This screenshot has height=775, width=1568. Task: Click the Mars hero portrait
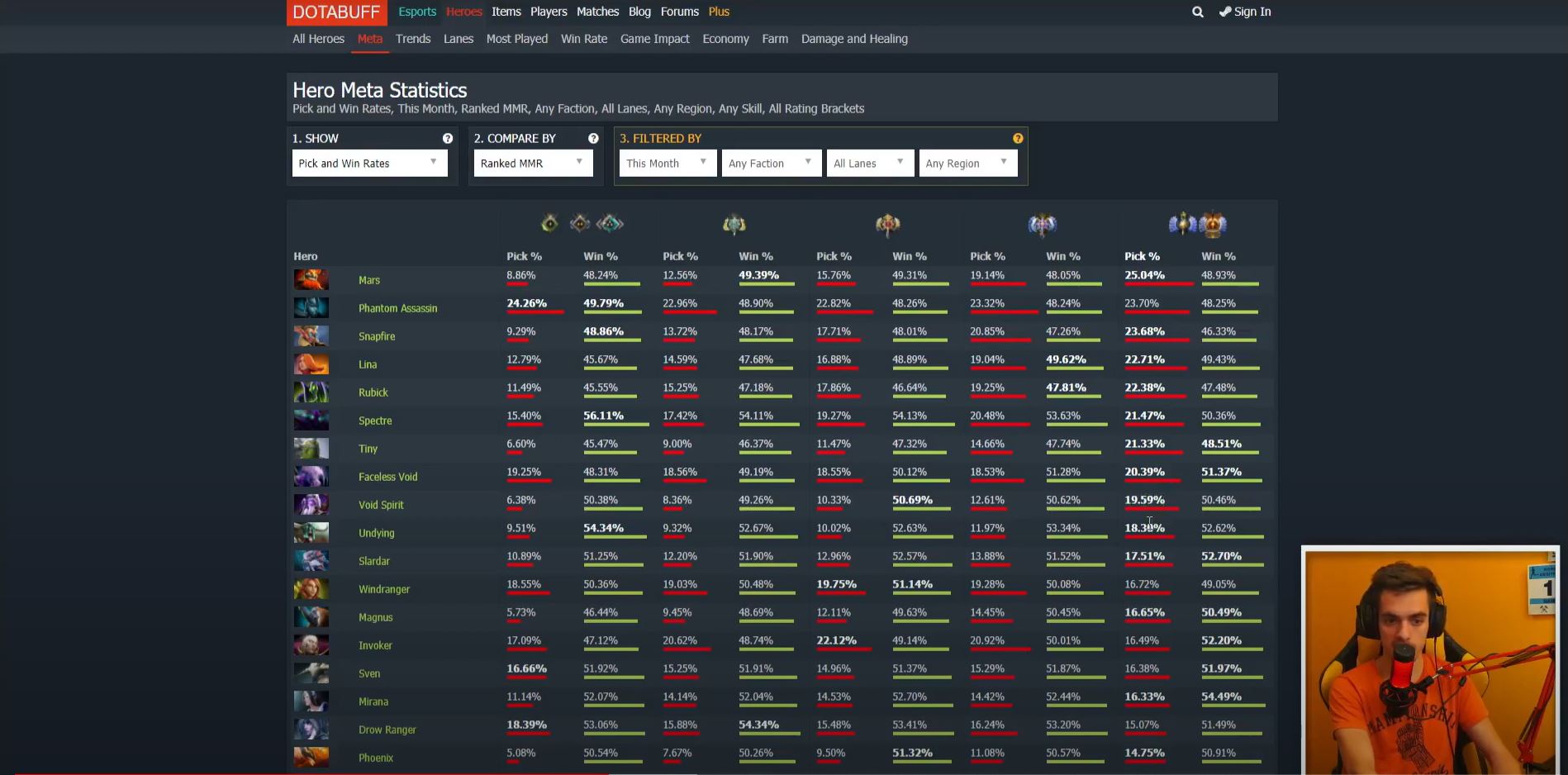point(311,279)
